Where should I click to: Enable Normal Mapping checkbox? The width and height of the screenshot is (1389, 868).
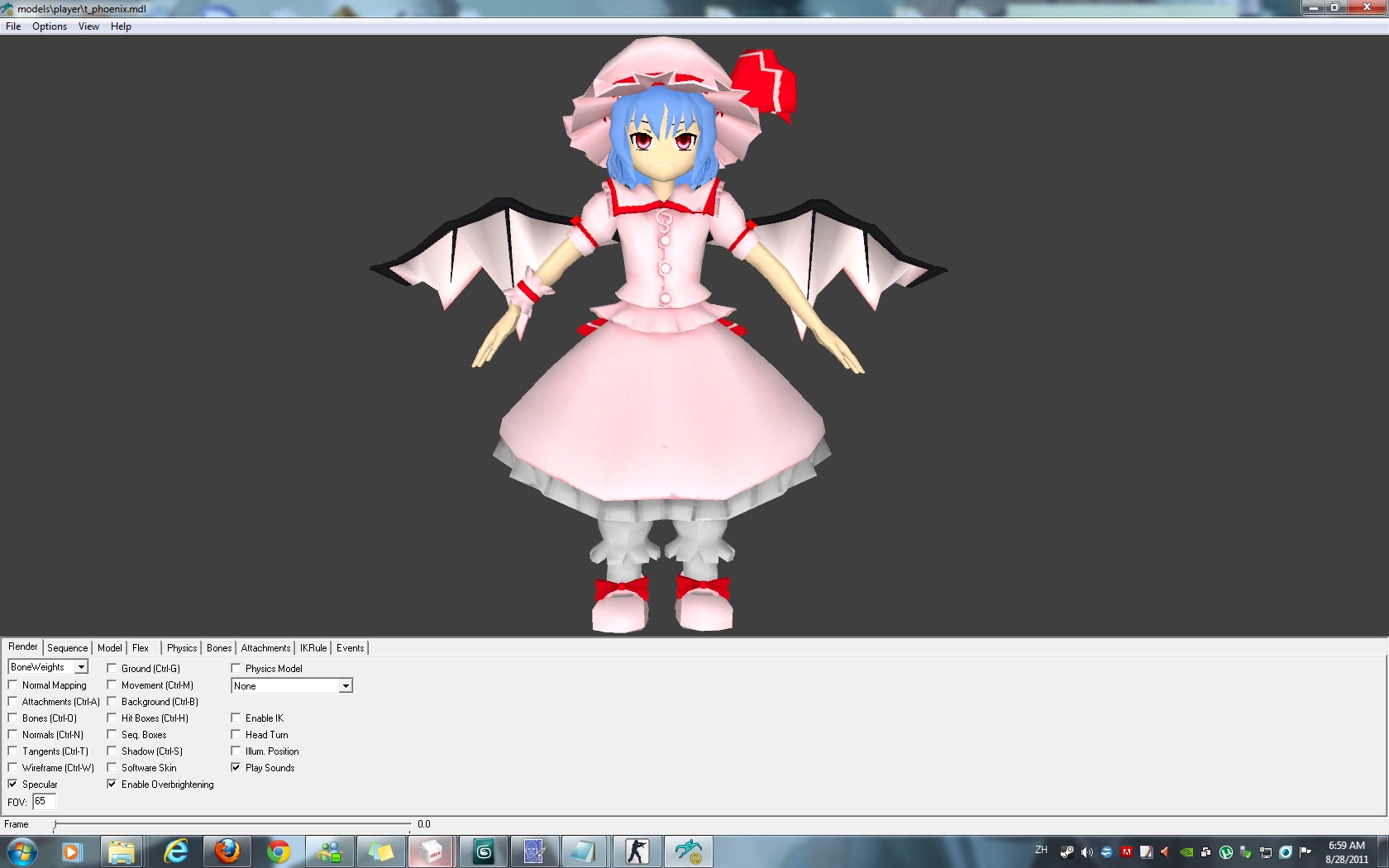tap(12, 684)
